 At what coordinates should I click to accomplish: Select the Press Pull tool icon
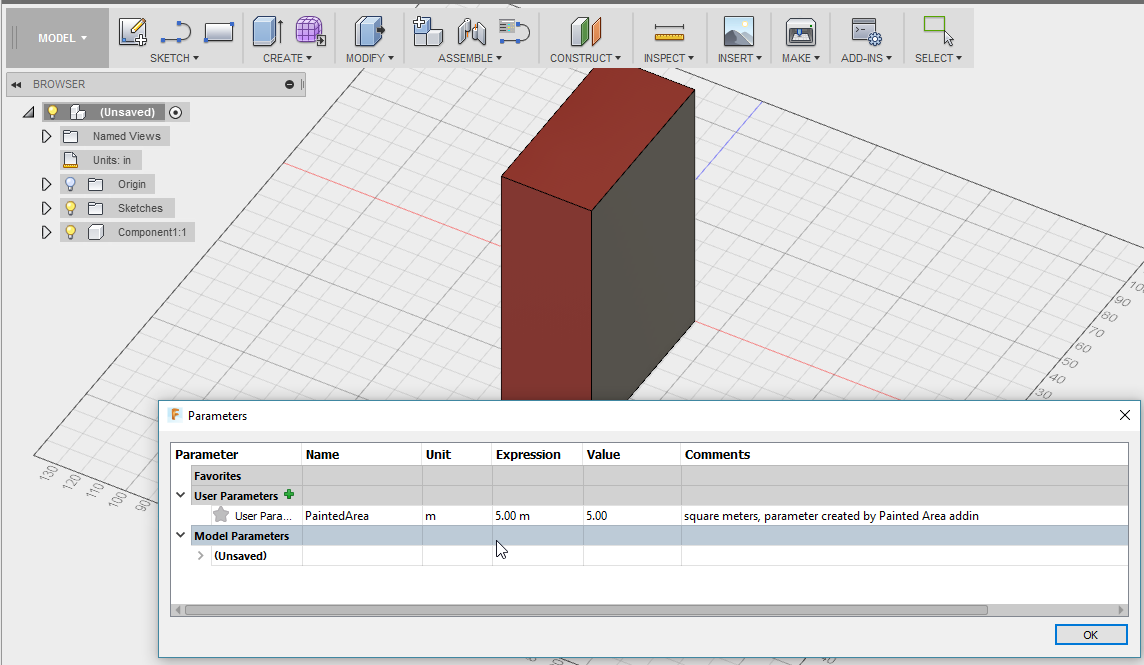[370, 32]
